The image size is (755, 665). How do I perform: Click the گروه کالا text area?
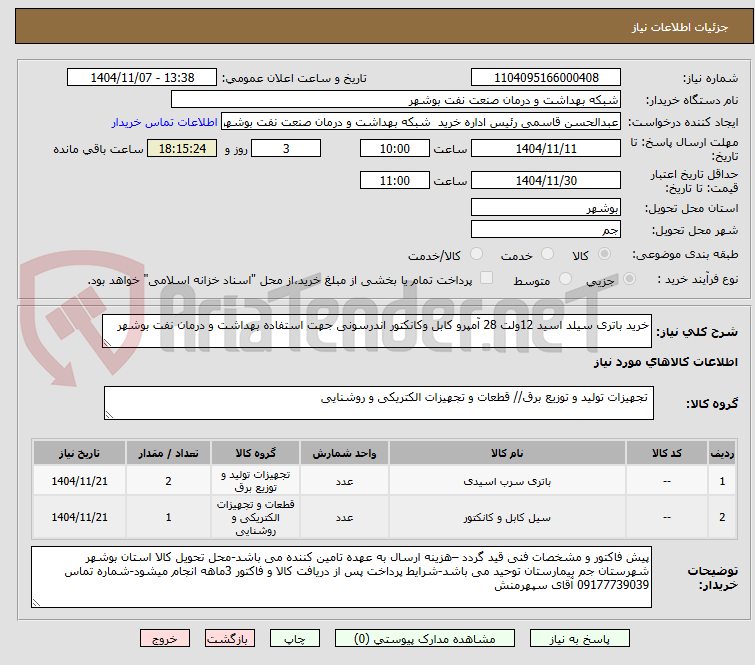(x=378, y=403)
